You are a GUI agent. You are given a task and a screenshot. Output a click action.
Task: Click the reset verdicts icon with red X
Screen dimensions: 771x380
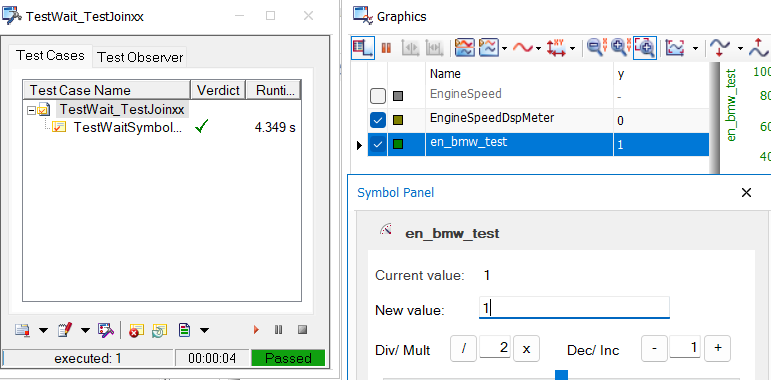(136, 330)
